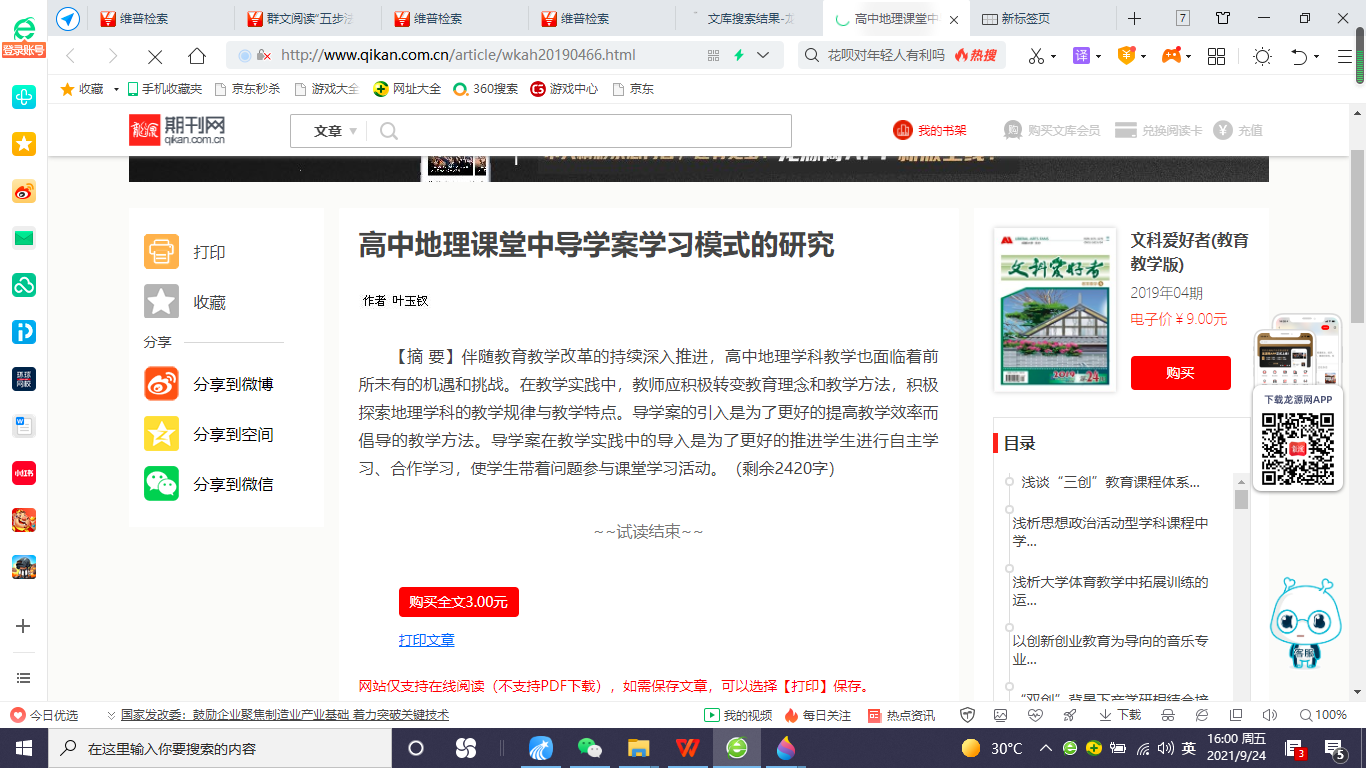
Task: Click 购买文库会员 link
Action: coord(1052,130)
